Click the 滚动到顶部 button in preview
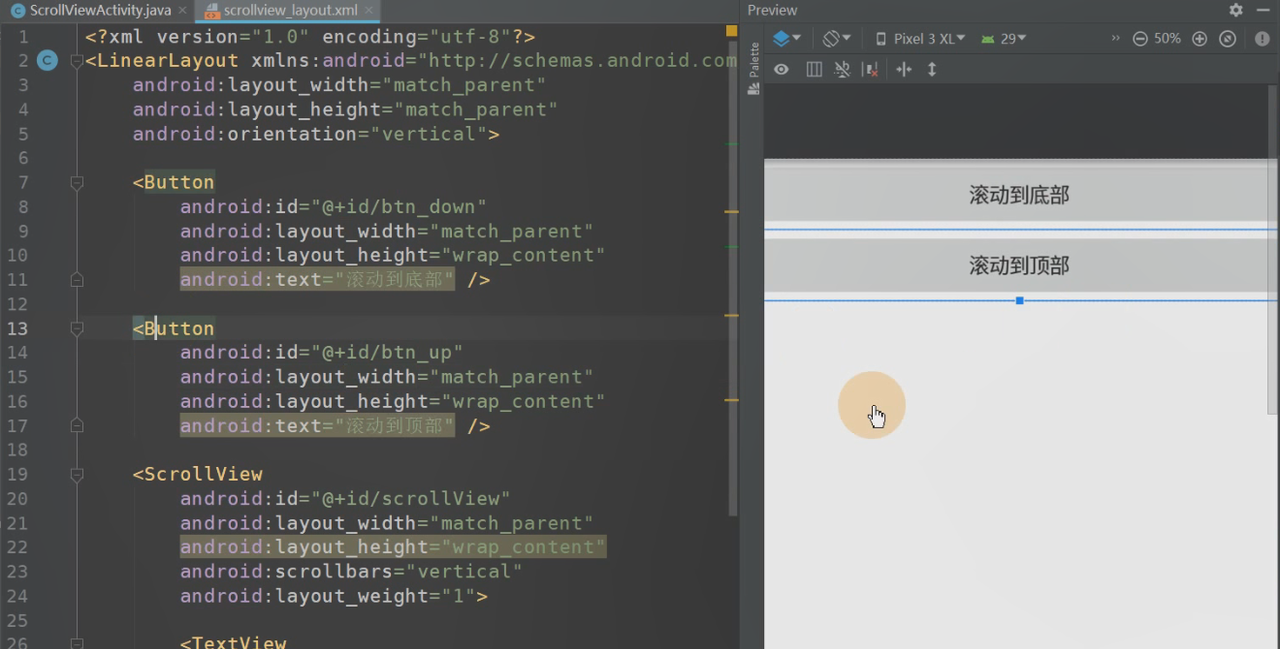The width and height of the screenshot is (1280, 649). click(1020, 266)
